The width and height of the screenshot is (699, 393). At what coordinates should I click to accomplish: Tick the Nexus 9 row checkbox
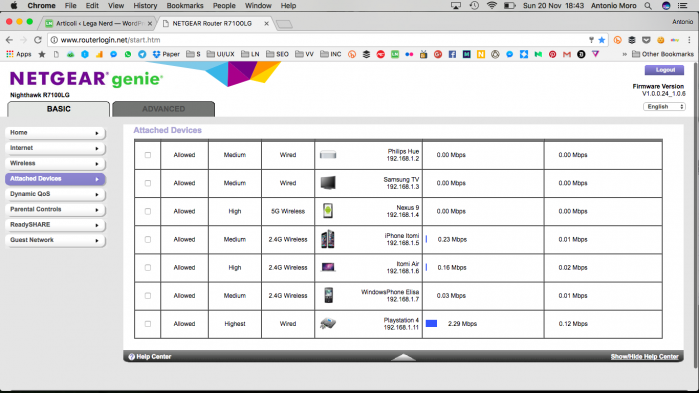[148, 211]
